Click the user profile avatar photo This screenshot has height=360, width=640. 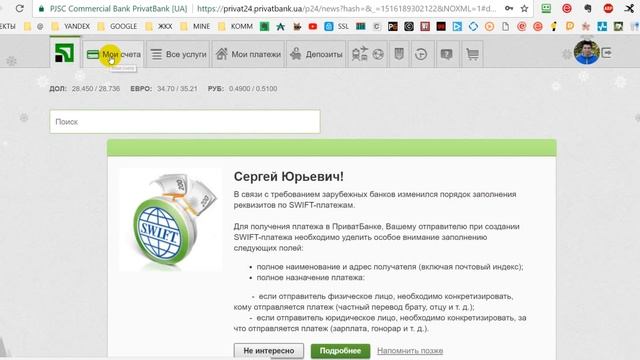tap(587, 52)
